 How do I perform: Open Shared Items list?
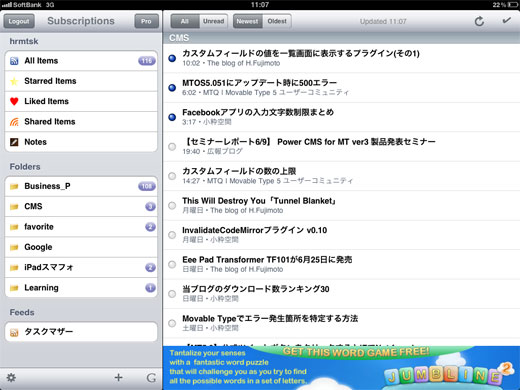[x=81, y=122]
